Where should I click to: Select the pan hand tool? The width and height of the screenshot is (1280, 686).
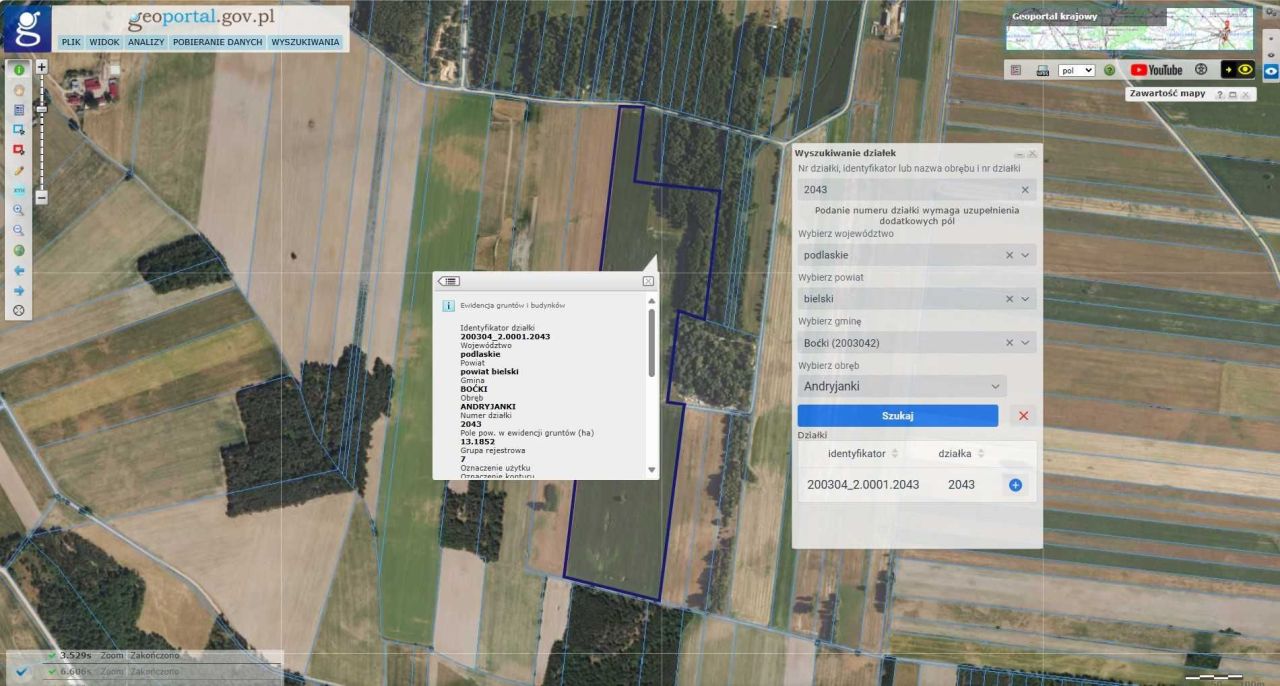[19, 90]
